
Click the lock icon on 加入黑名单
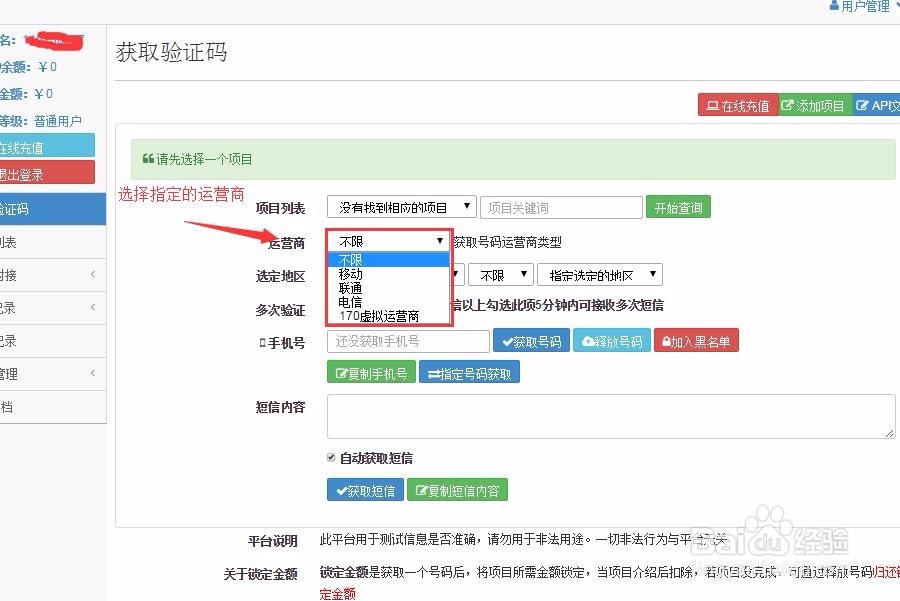(x=665, y=339)
